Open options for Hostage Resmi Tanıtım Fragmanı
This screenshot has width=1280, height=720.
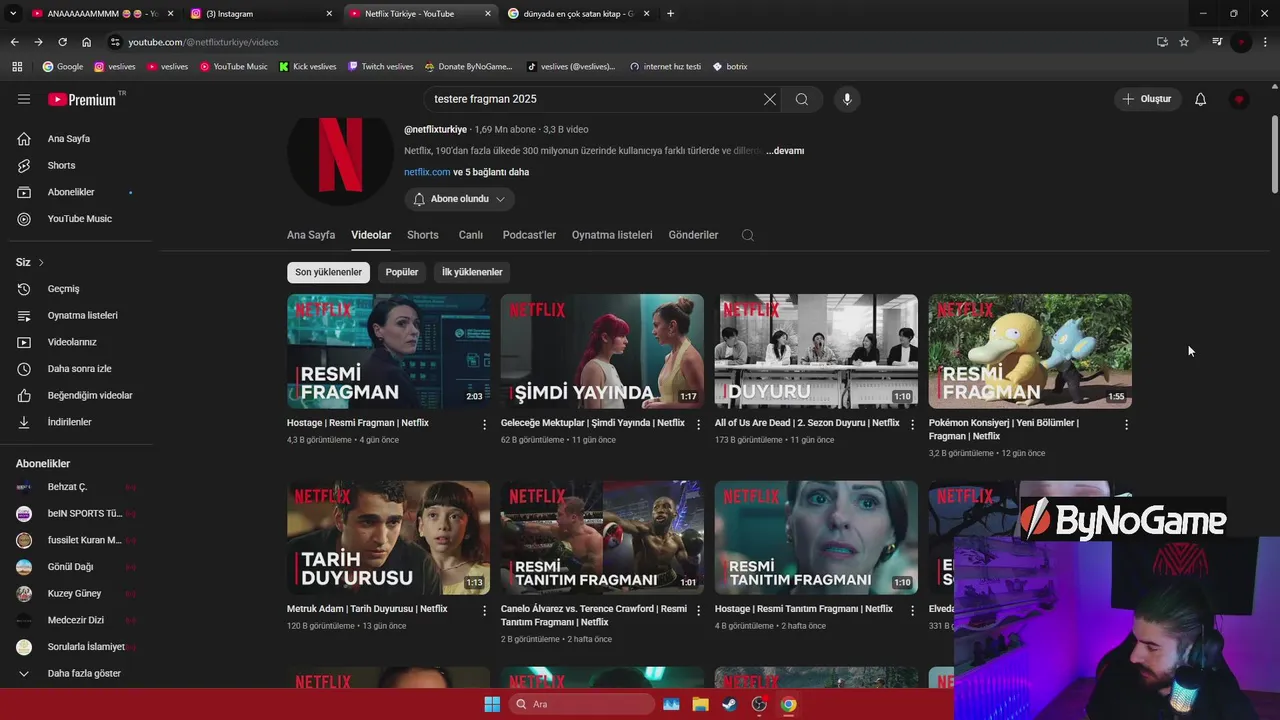click(912, 611)
